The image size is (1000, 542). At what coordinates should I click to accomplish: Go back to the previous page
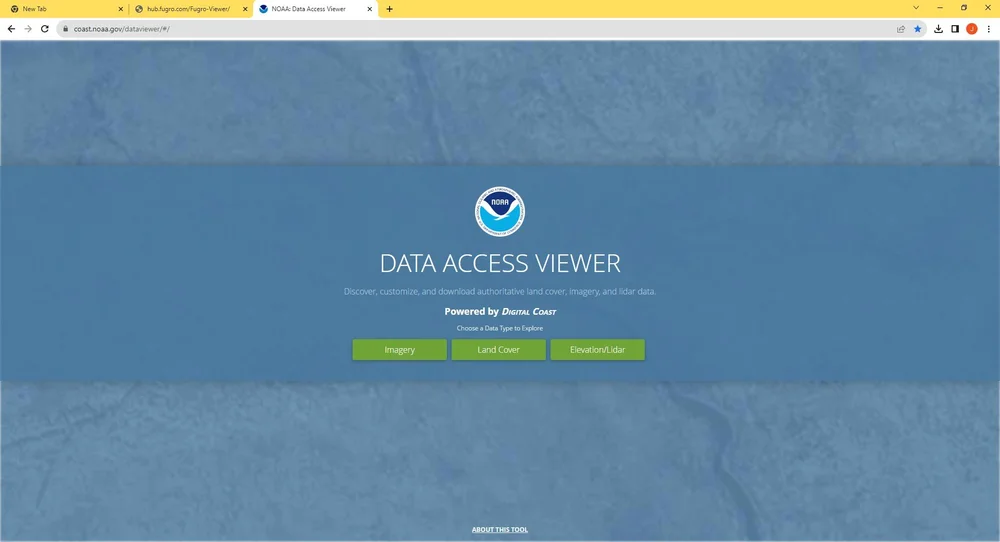click(x=11, y=29)
